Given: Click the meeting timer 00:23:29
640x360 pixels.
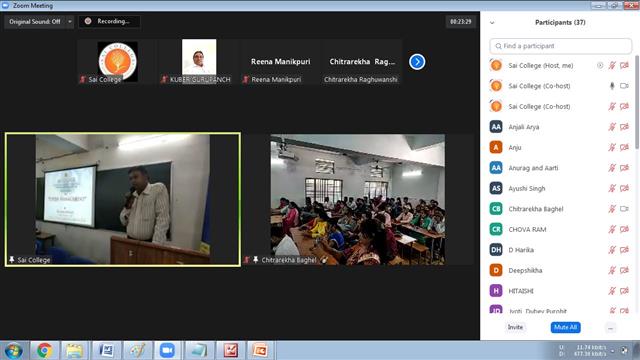Looking at the screenshot, I should point(461,22).
